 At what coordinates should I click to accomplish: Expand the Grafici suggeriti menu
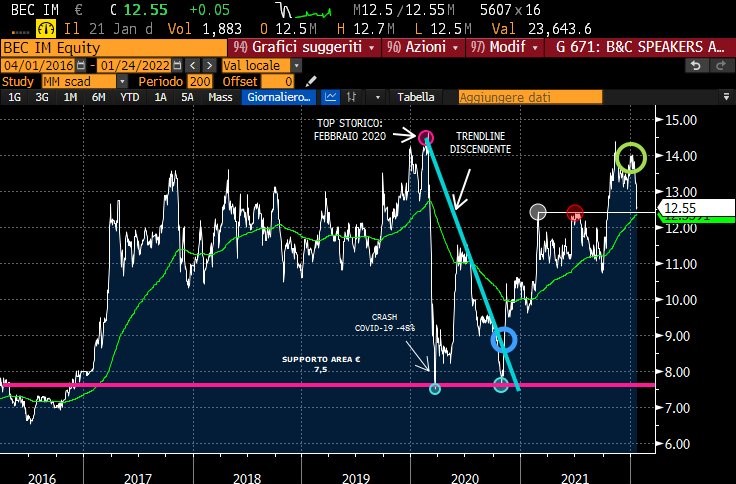point(305,47)
